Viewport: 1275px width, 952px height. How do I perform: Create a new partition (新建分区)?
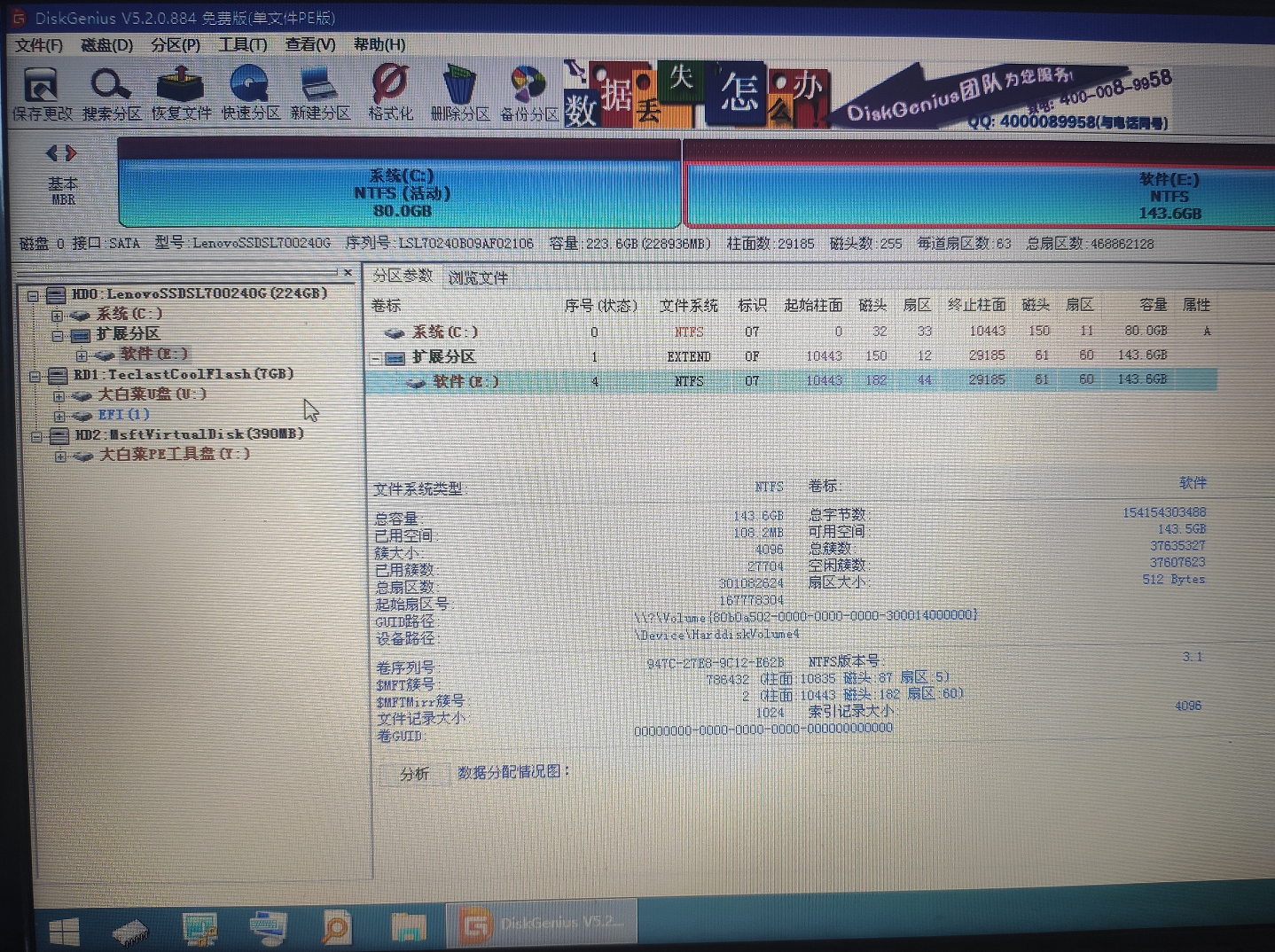click(x=320, y=93)
